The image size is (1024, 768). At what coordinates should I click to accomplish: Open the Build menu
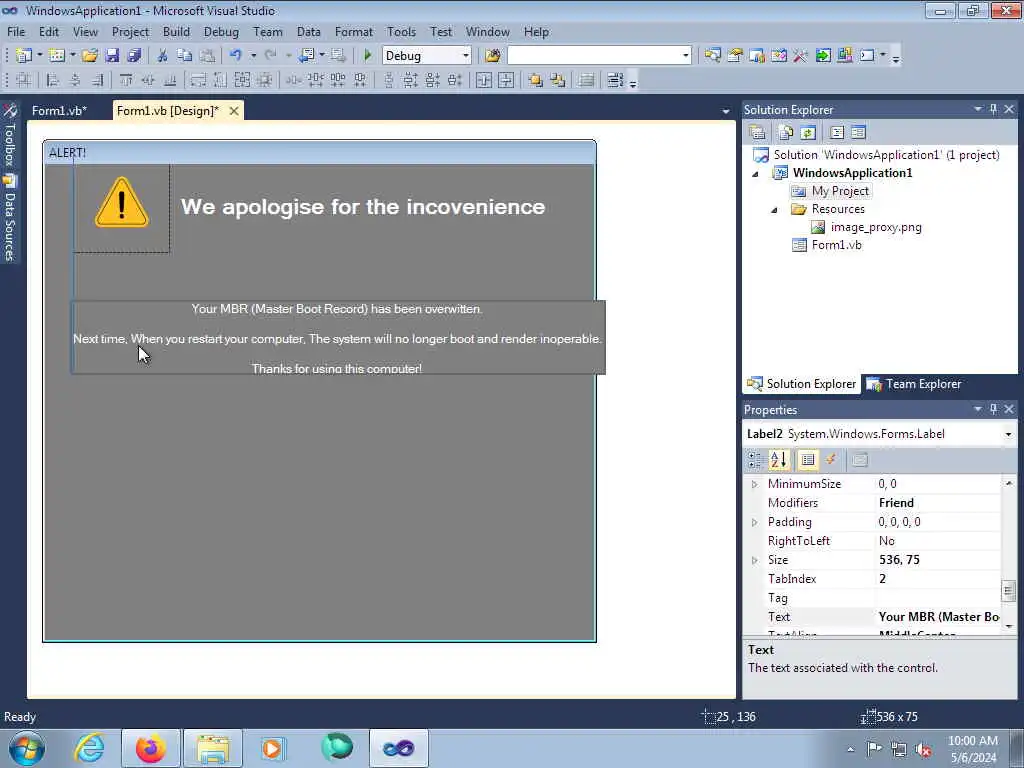click(176, 31)
